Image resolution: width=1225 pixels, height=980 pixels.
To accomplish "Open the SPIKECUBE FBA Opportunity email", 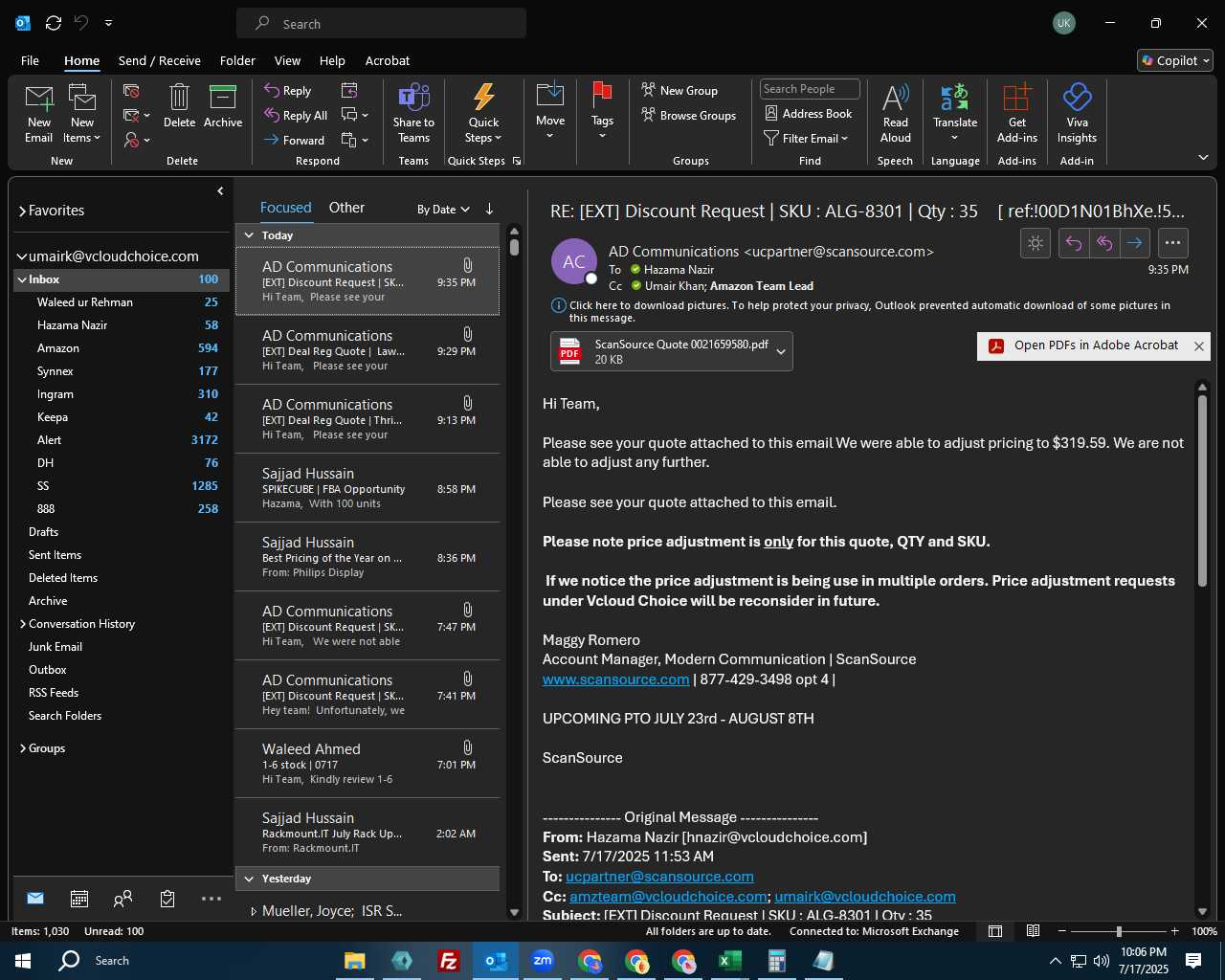I will point(367,488).
